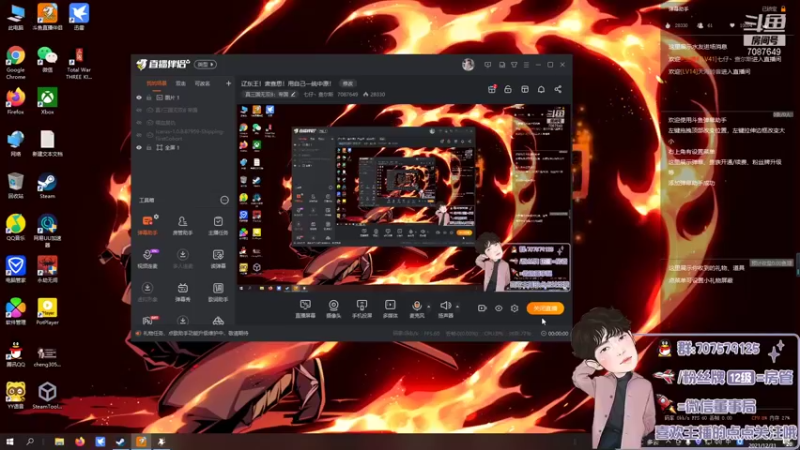Viewport: 800px width, 450px height.
Task: Collapse the 工具箱 toolbox section
Action: click(x=224, y=200)
